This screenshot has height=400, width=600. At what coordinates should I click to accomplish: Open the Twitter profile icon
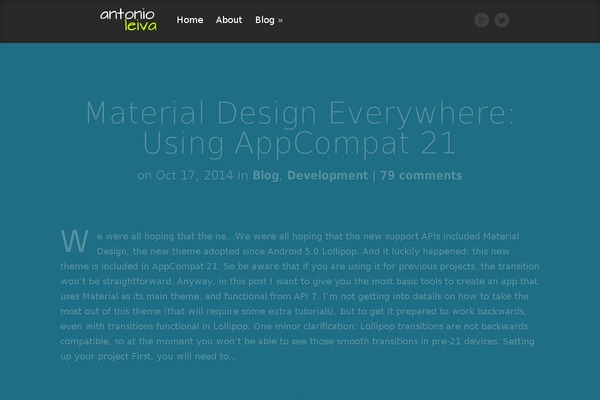point(502,20)
